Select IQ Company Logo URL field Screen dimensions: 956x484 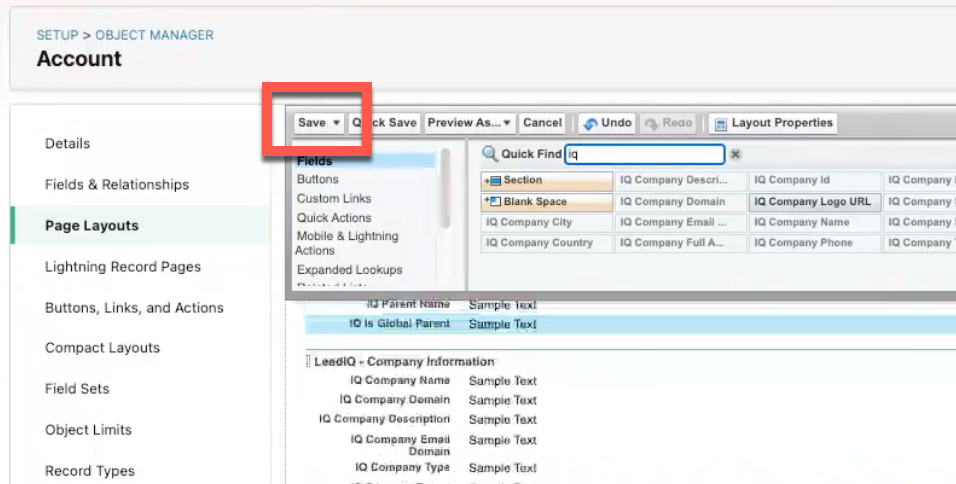click(x=814, y=202)
